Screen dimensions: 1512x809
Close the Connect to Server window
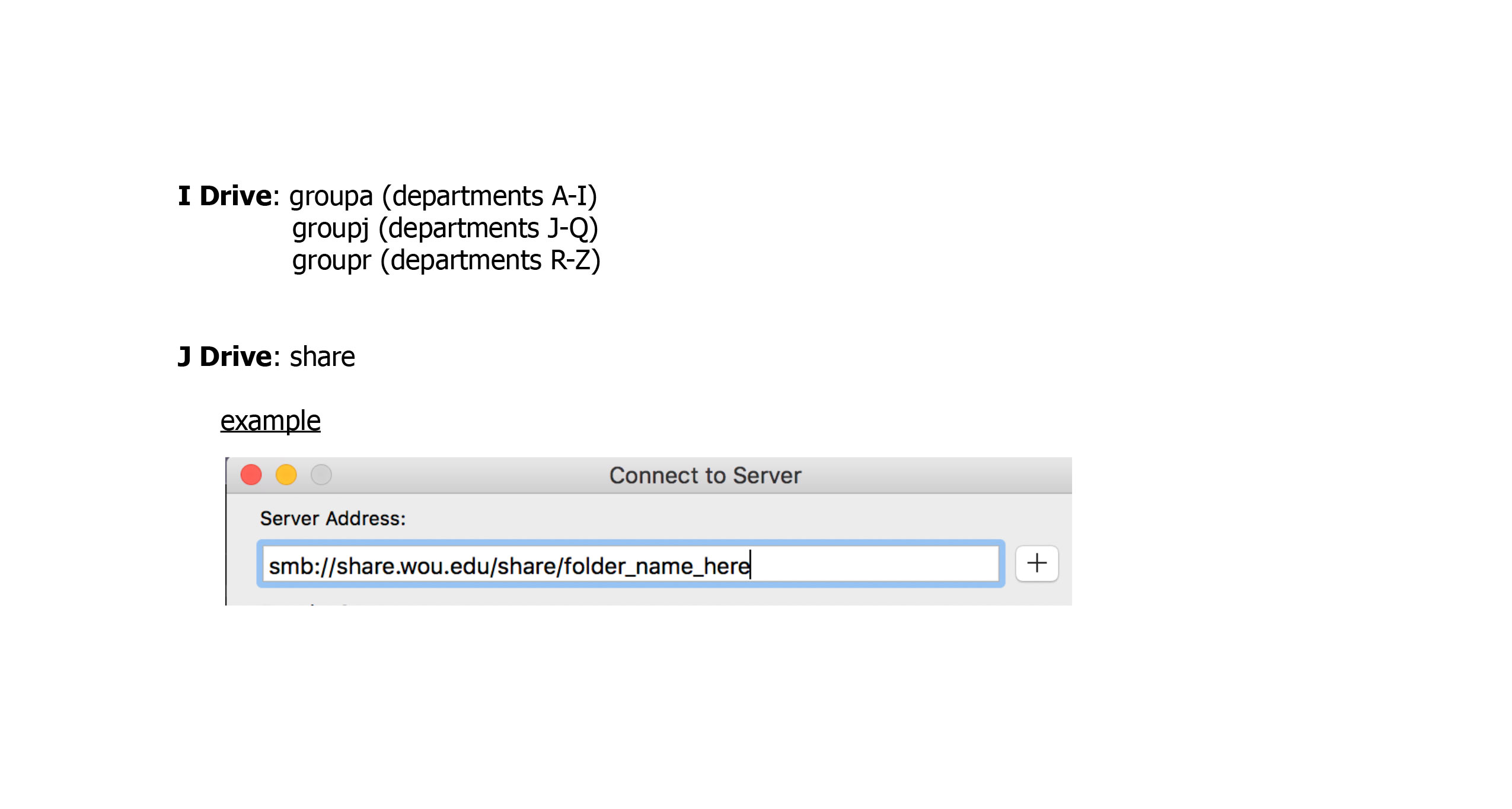(x=251, y=474)
